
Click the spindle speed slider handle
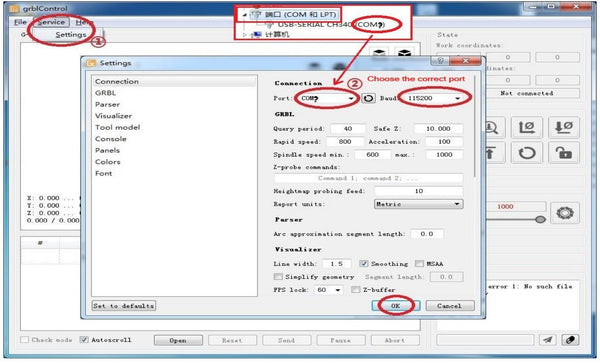(540, 220)
